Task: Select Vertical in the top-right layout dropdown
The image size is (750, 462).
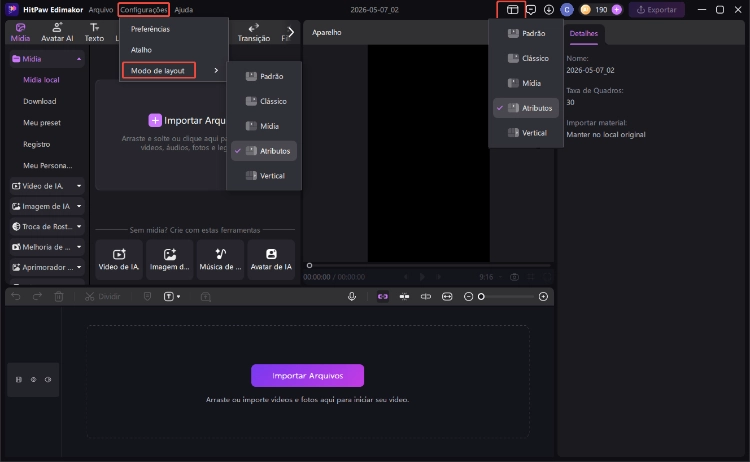Action: point(526,133)
